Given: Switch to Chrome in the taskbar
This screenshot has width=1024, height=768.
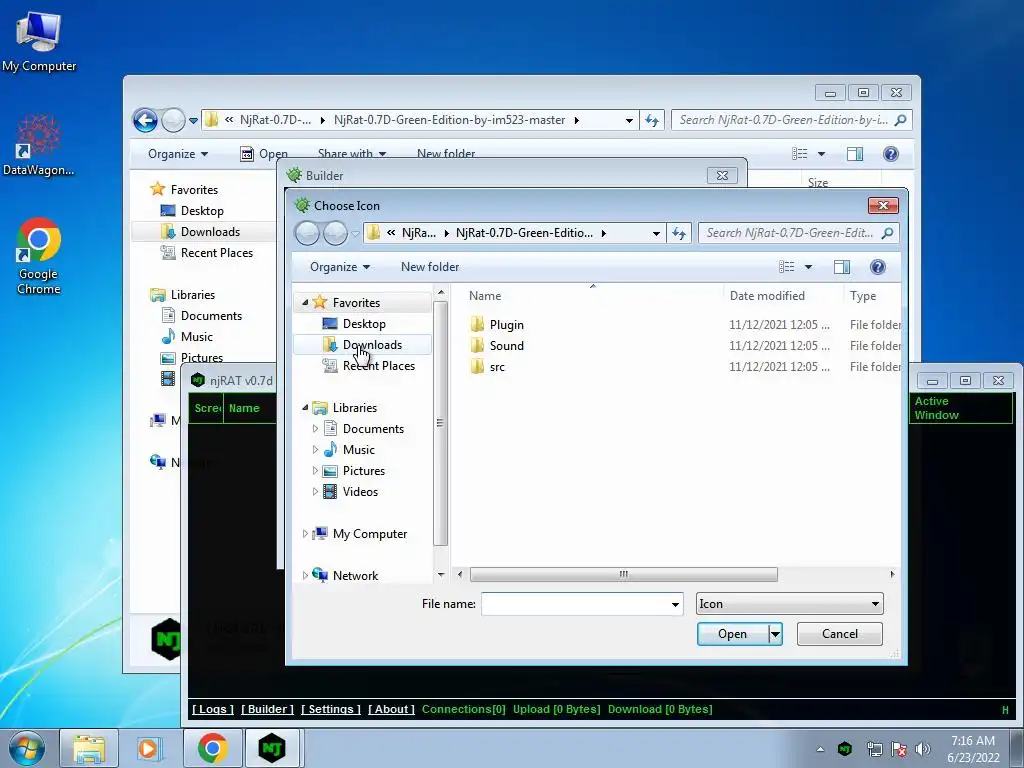Looking at the screenshot, I should 212,748.
